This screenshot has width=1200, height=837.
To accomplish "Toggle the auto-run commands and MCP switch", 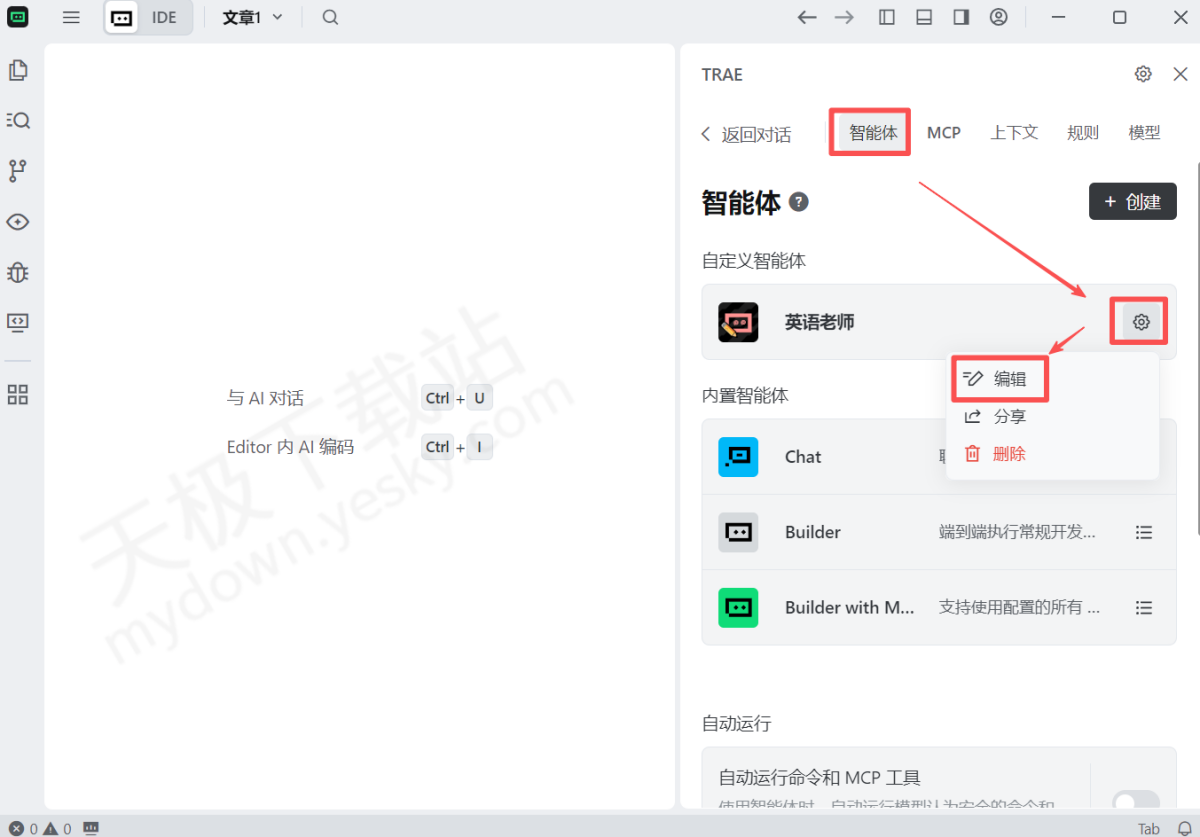I will 1135,802.
